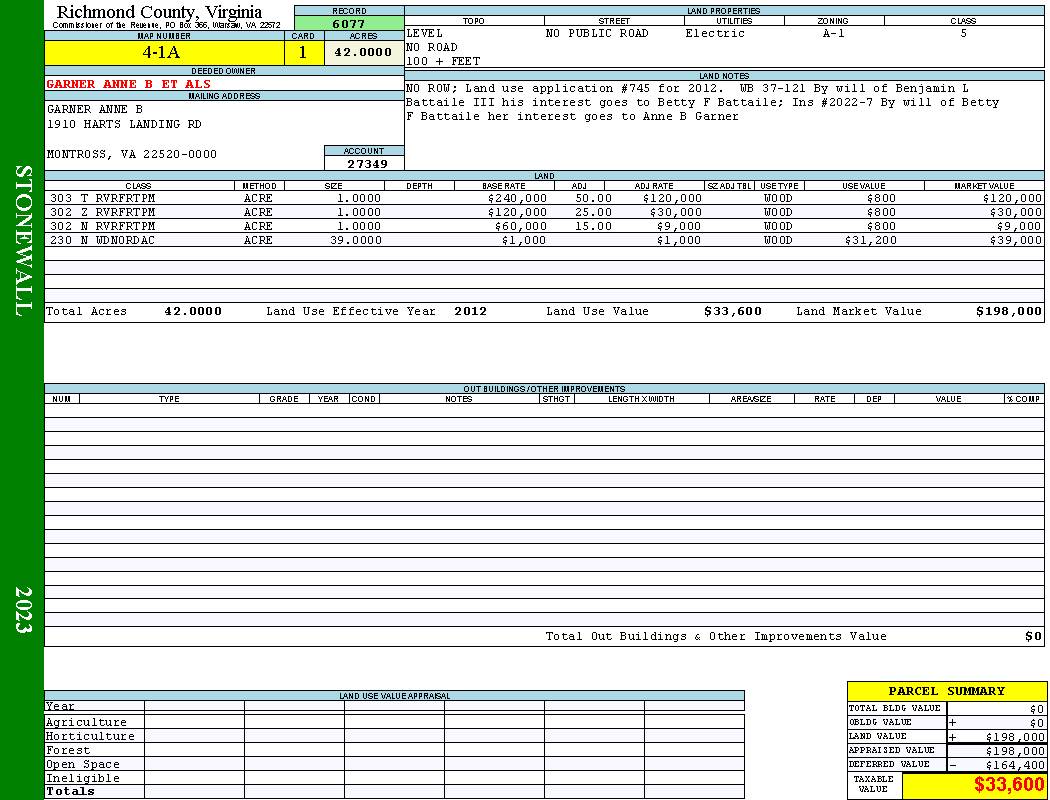The width and height of the screenshot is (1050, 800).
Task: Click the NO ROAD topo entry
Action: click(432, 47)
